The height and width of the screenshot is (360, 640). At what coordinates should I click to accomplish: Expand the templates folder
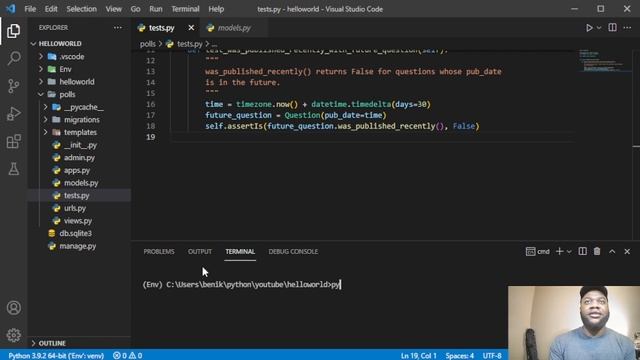80,132
